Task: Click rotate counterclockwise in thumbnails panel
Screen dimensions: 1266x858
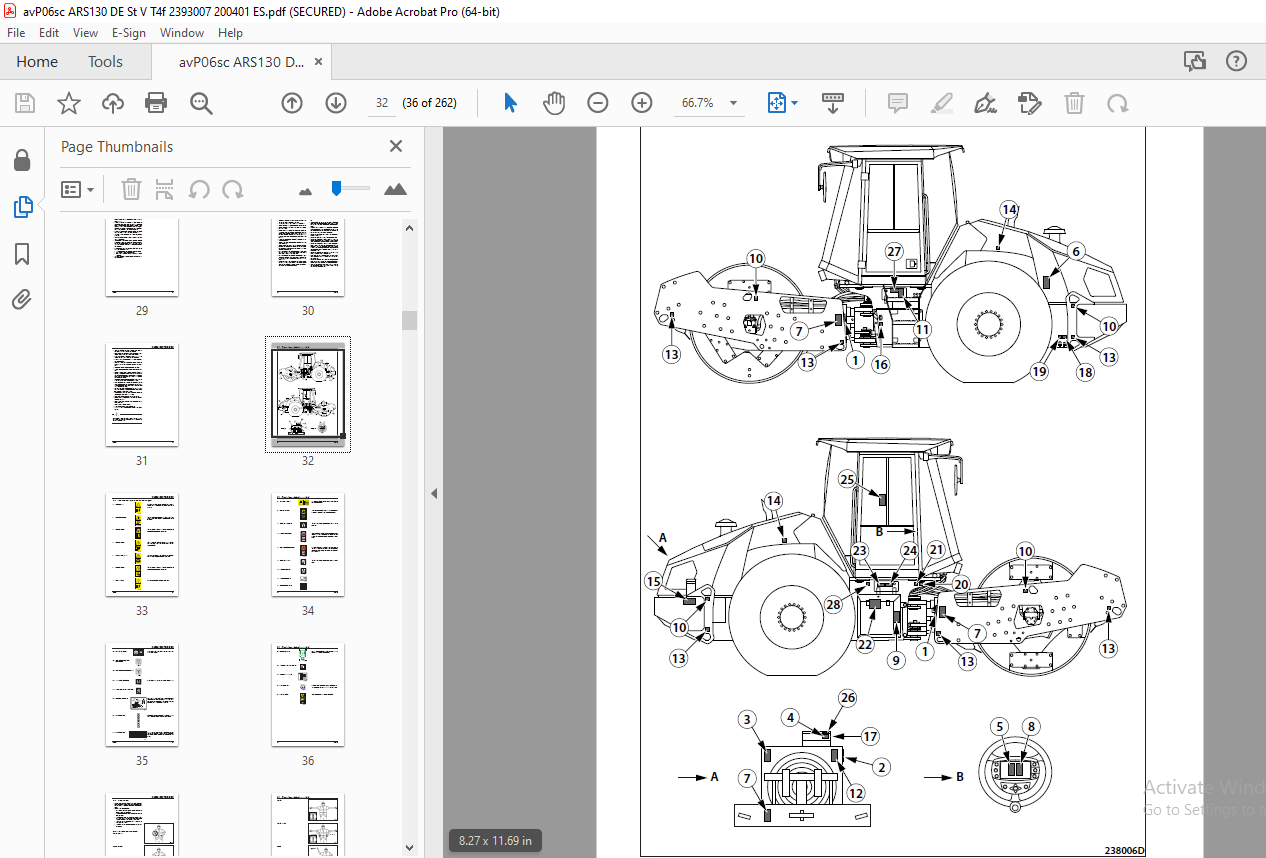Action: click(x=199, y=189)
